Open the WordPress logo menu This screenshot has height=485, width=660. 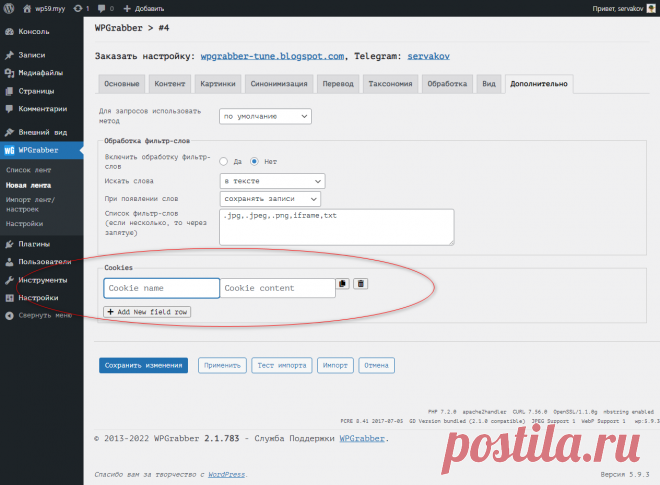9,8
